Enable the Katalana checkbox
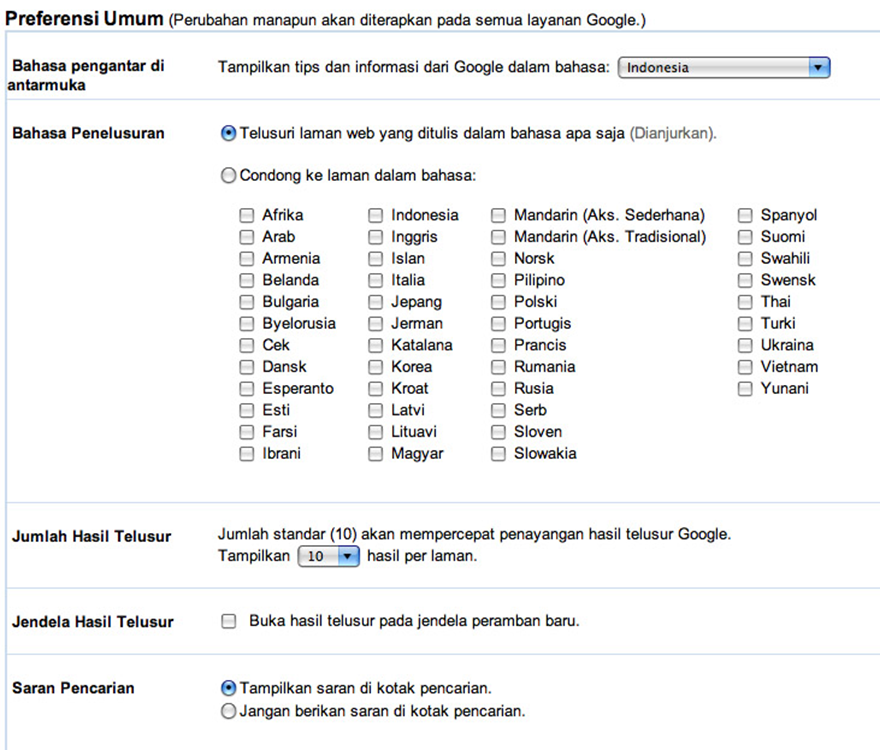This screenshot has height=750, width=880. pyautogui.click(x=375, y=345)
